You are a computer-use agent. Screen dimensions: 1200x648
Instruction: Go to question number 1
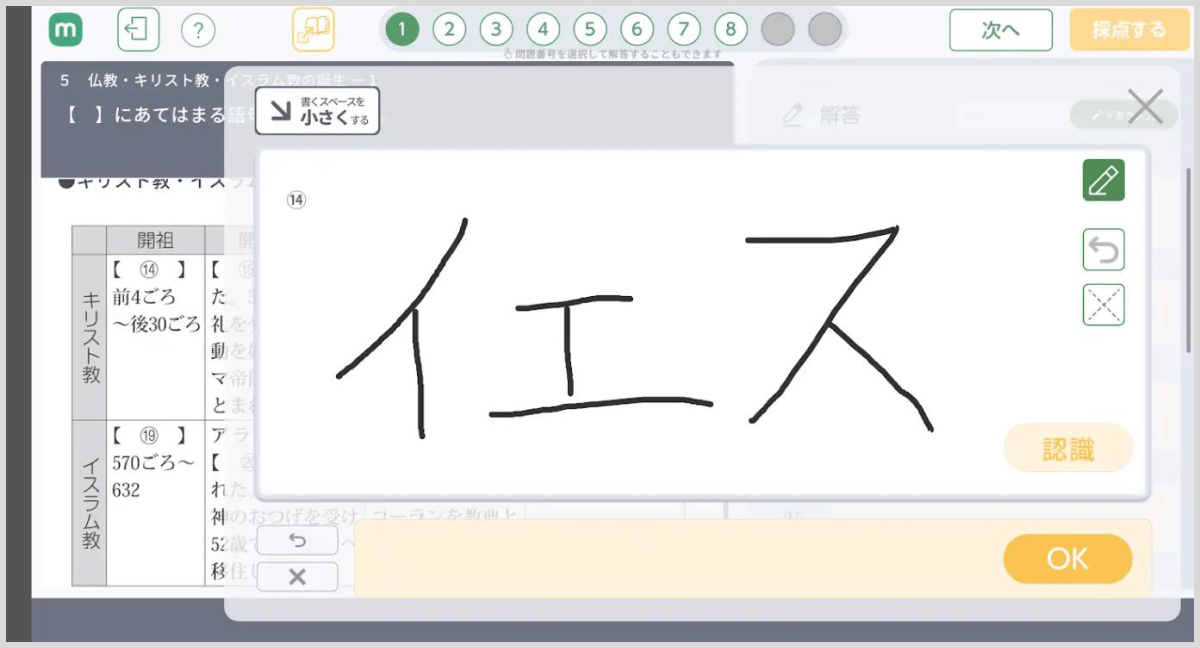point(402,30)
